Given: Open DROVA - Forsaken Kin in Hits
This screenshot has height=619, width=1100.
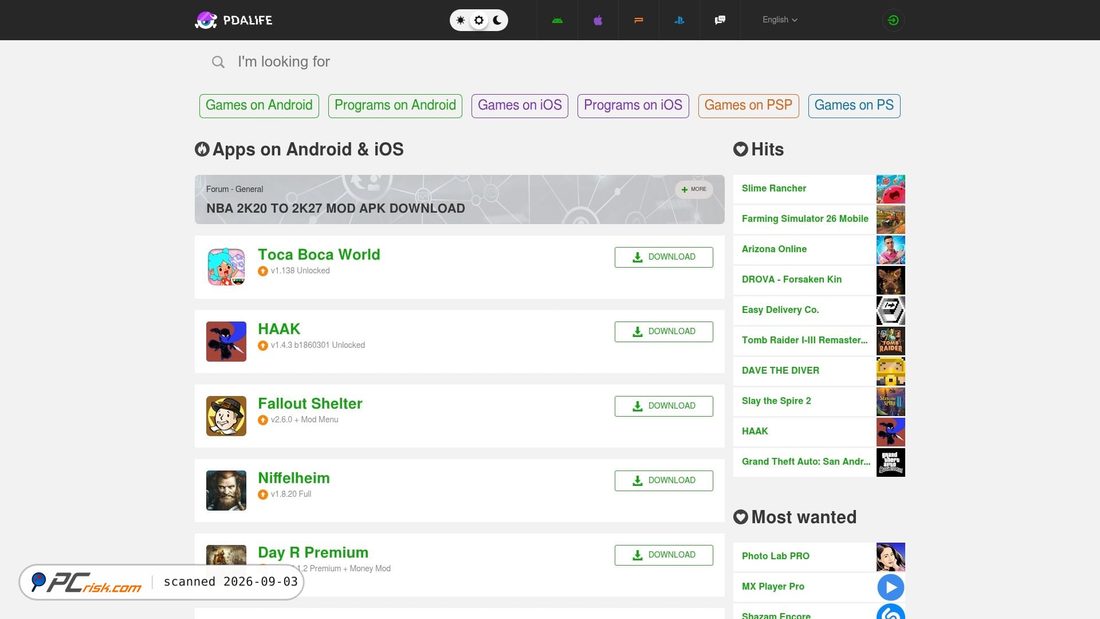Looking at the screenshot, I should [791, 279].
